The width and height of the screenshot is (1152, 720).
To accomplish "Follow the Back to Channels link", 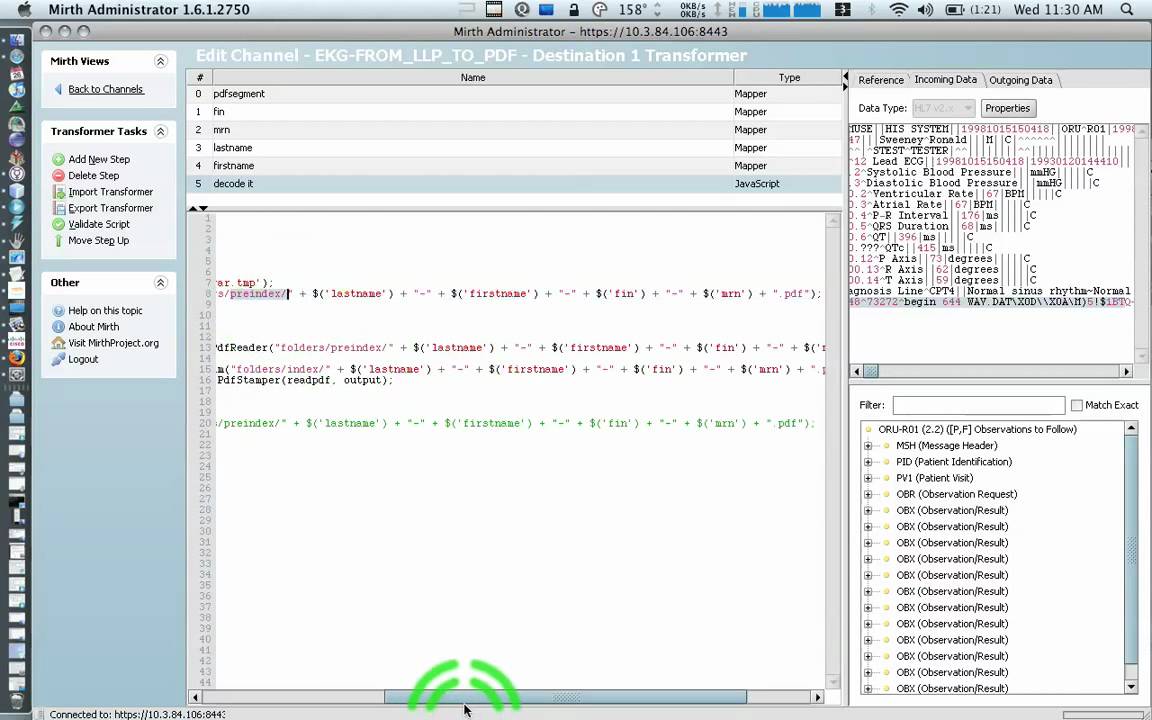I will (106, 89).
